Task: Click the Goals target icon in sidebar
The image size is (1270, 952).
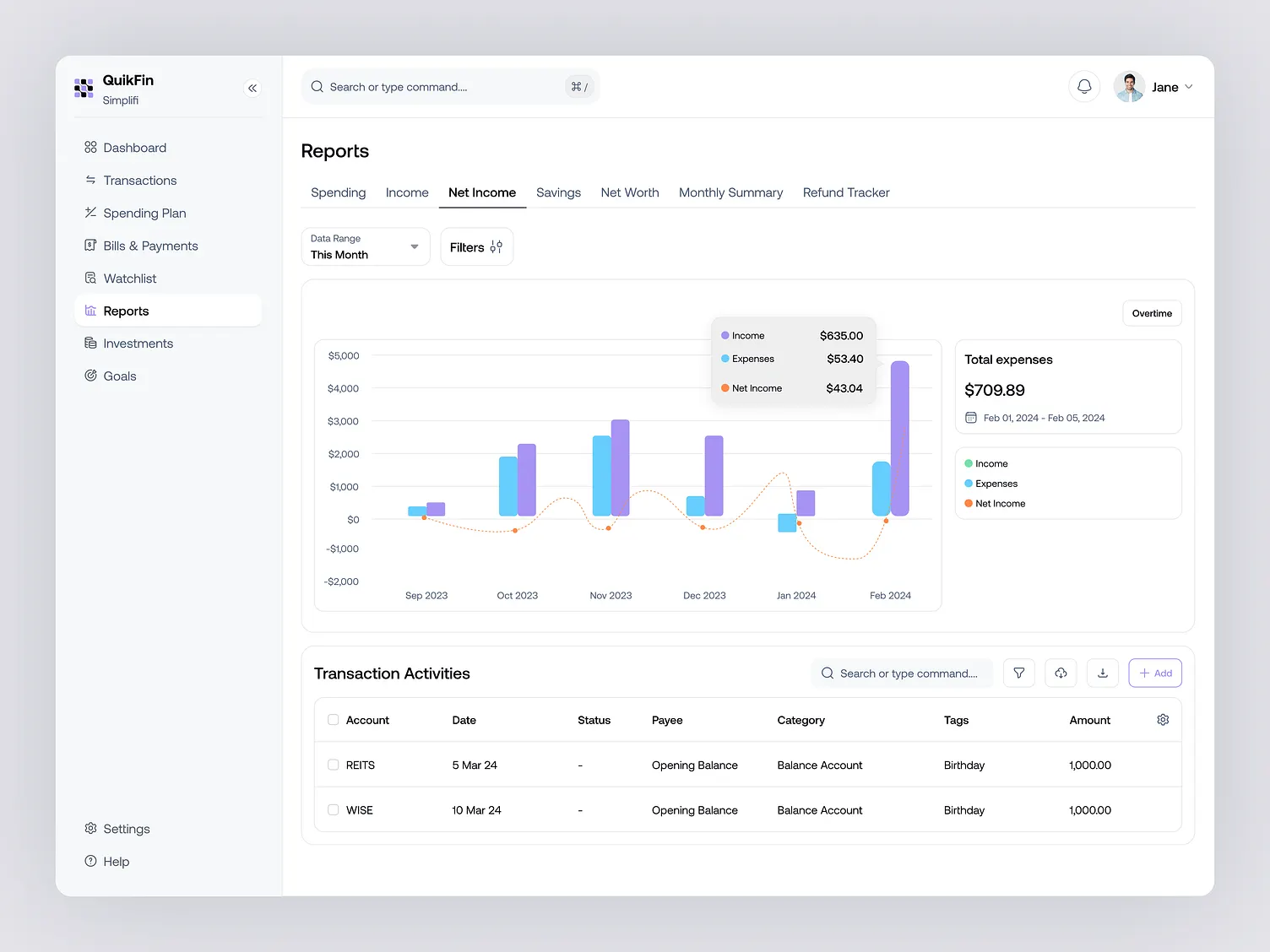Action: 90,376
